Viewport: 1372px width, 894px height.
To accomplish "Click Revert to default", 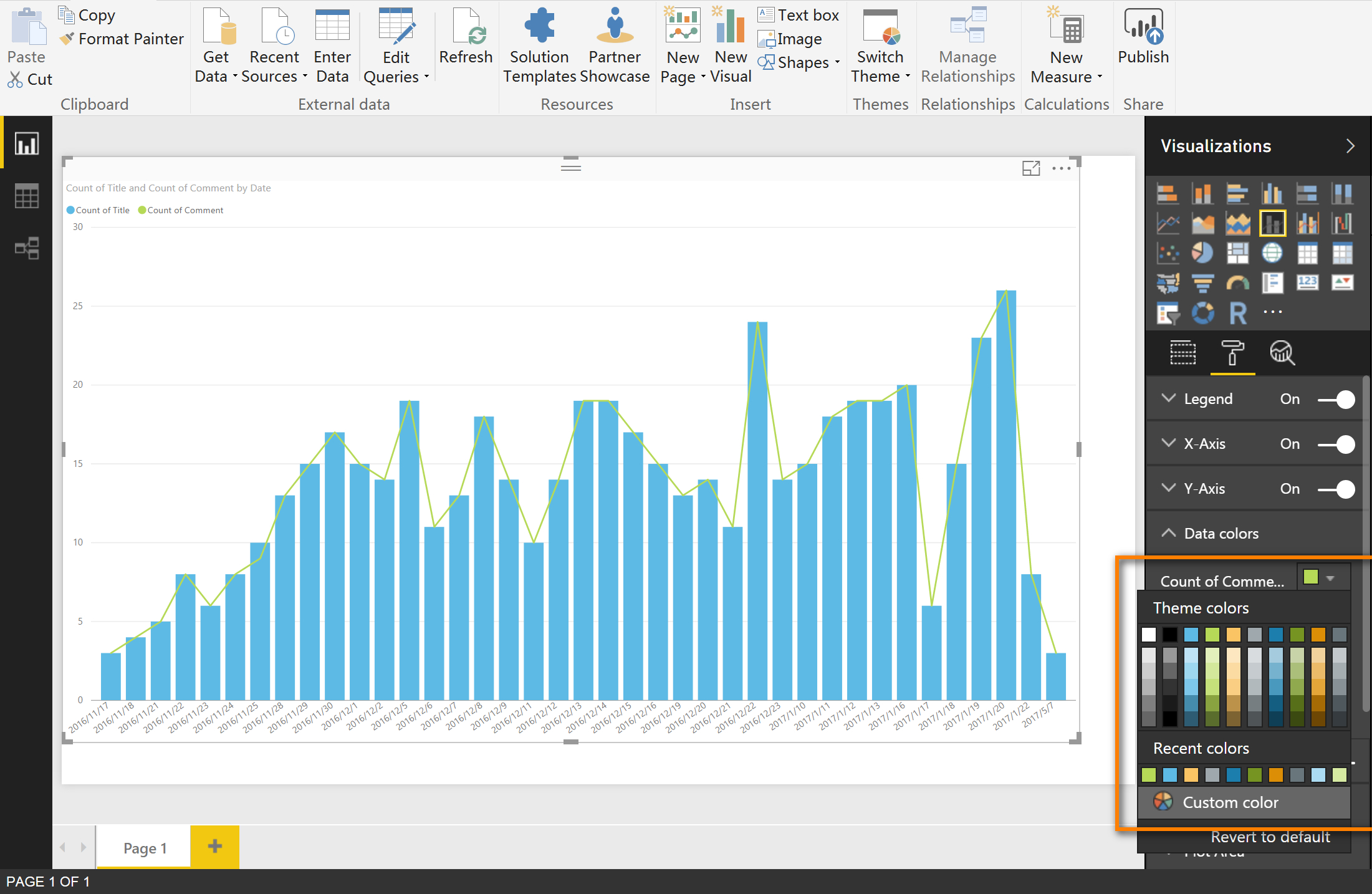I will [1270, 837].
